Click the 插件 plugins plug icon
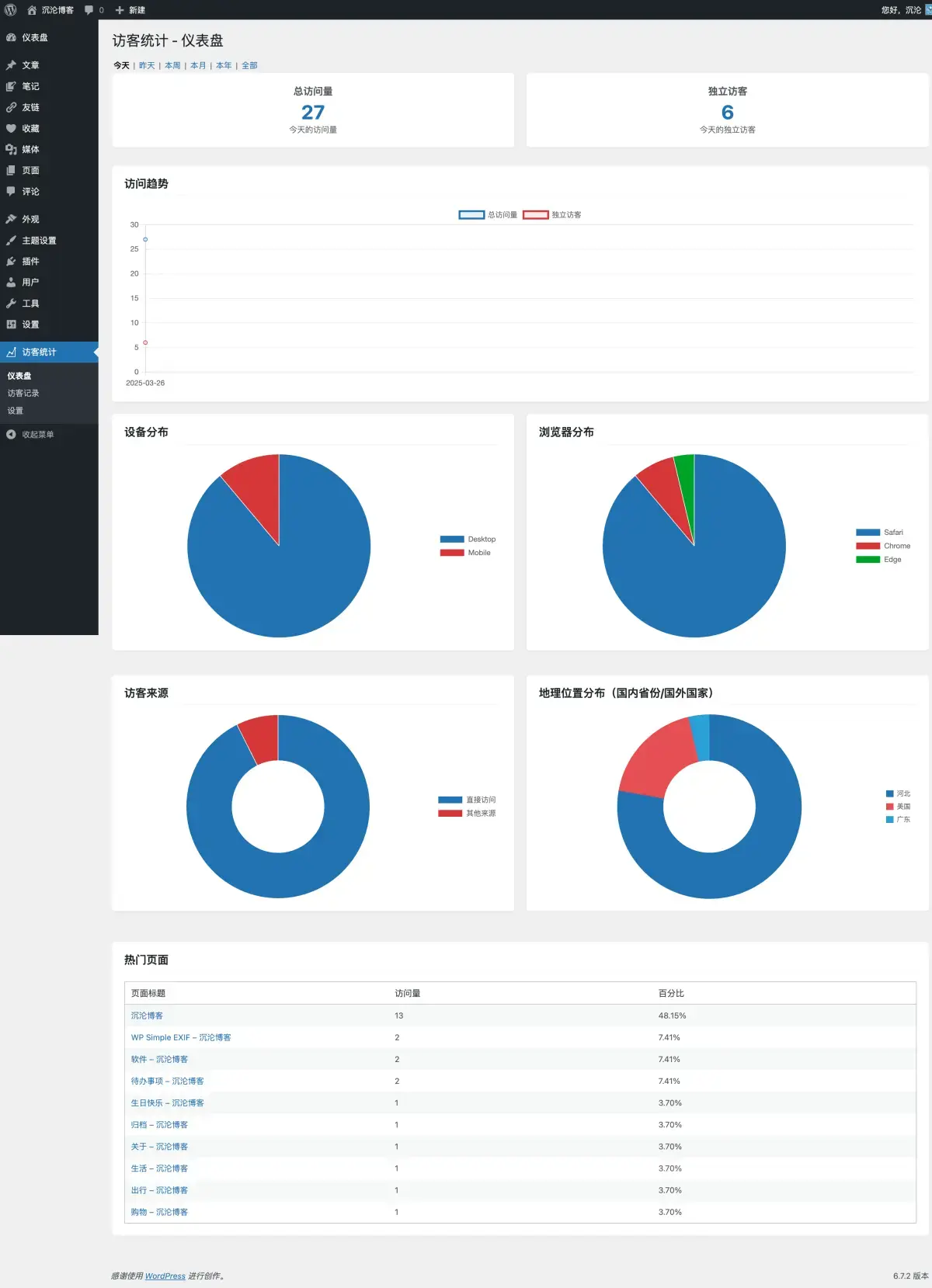 (11, 262)
